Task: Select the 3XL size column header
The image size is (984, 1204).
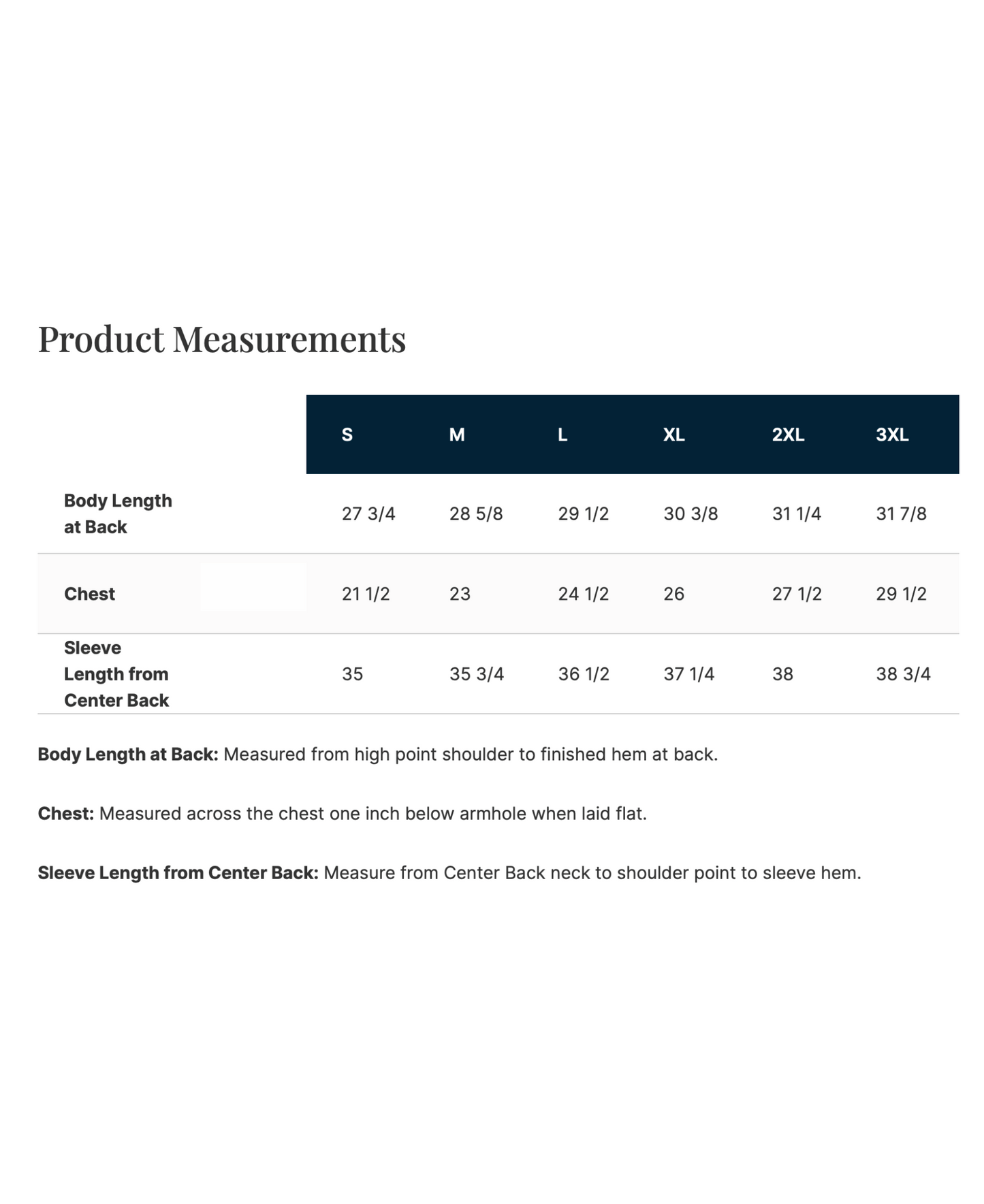Action: (x=892, y=434)
